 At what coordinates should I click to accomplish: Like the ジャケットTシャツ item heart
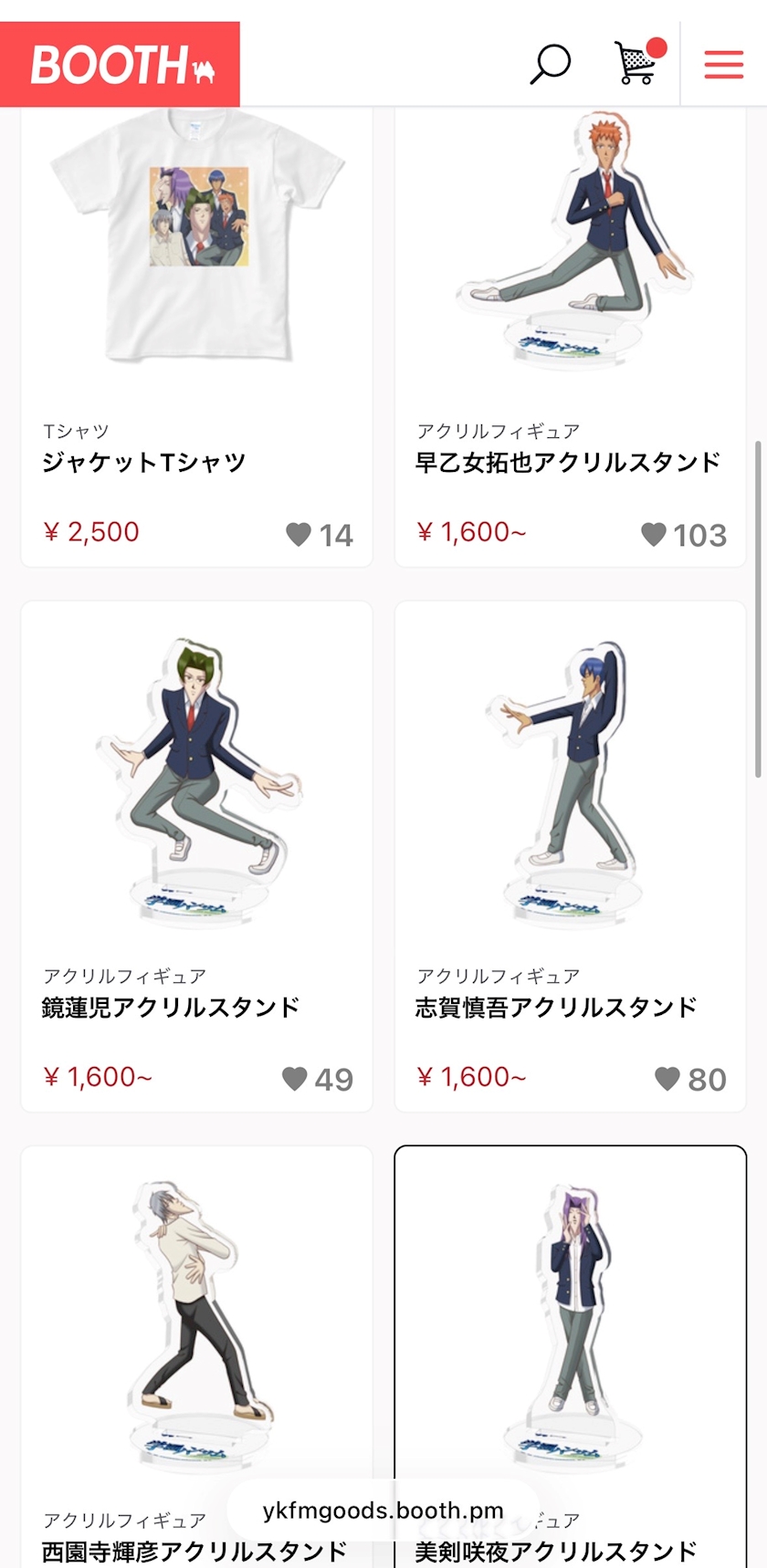(x=299, y=534)
